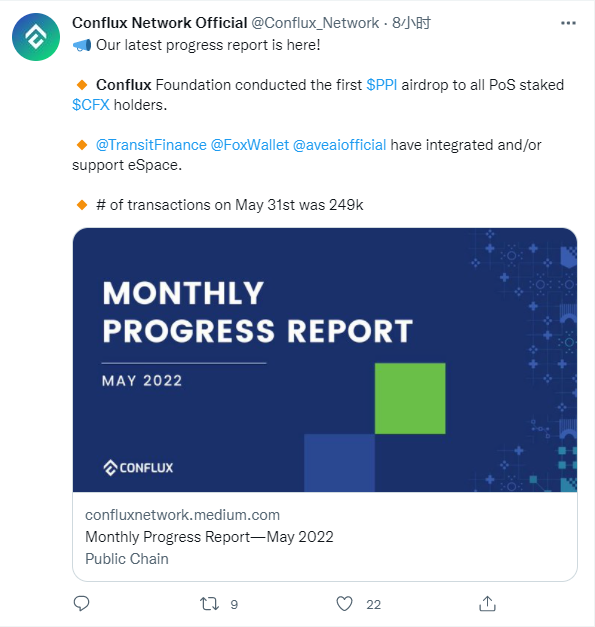The width and height of the screenshot is (595, 627).
Task: Open the three-dot more options menu
Action: pyautogui.click(x=568, y=23)
